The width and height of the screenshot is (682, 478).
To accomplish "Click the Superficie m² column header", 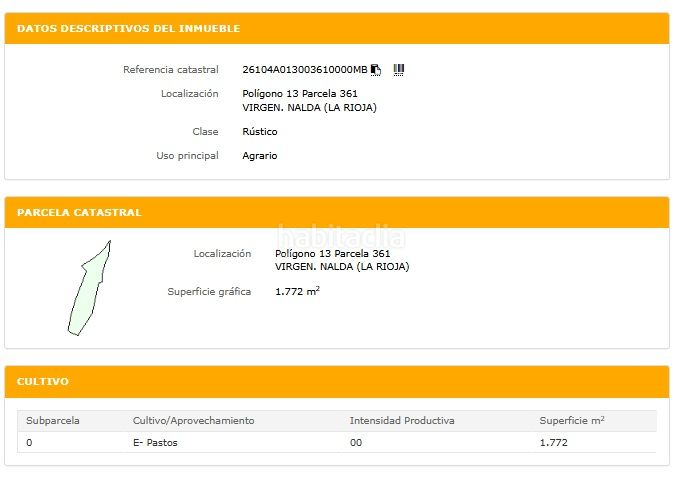I will [572, 421].
